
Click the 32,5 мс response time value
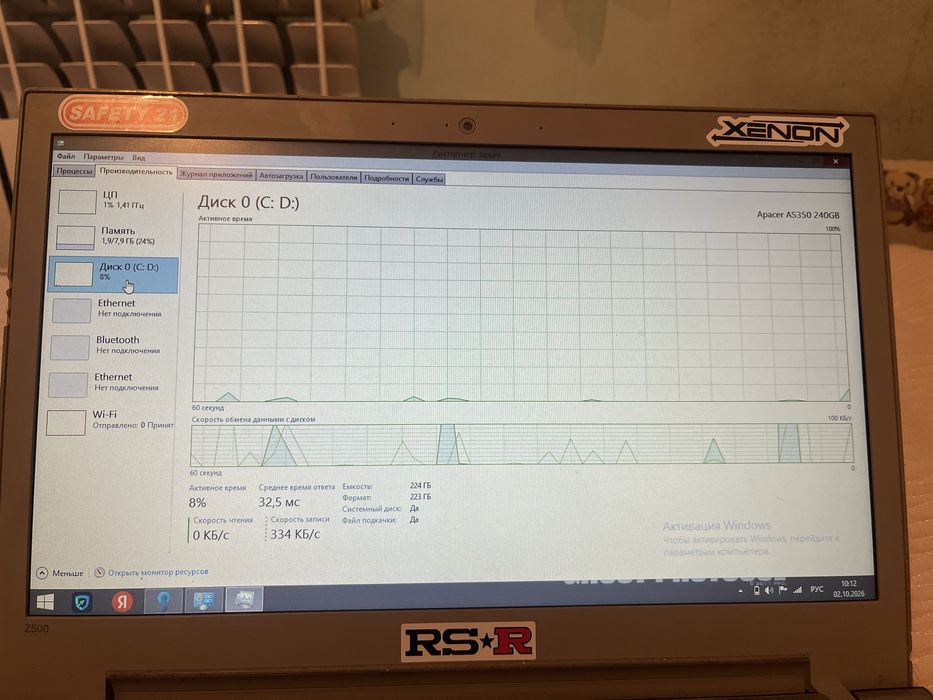coord(279,502)
